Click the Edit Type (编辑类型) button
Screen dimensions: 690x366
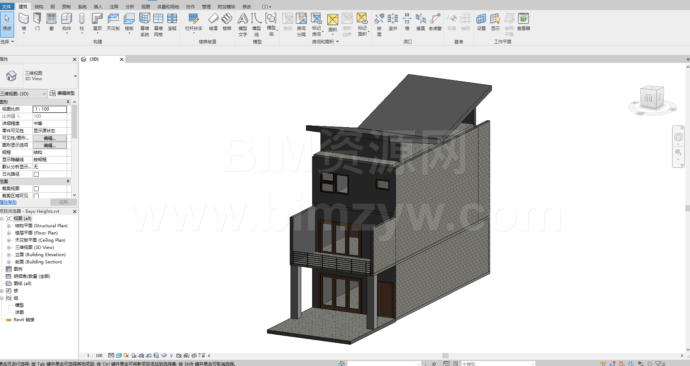tap(62, 93)
